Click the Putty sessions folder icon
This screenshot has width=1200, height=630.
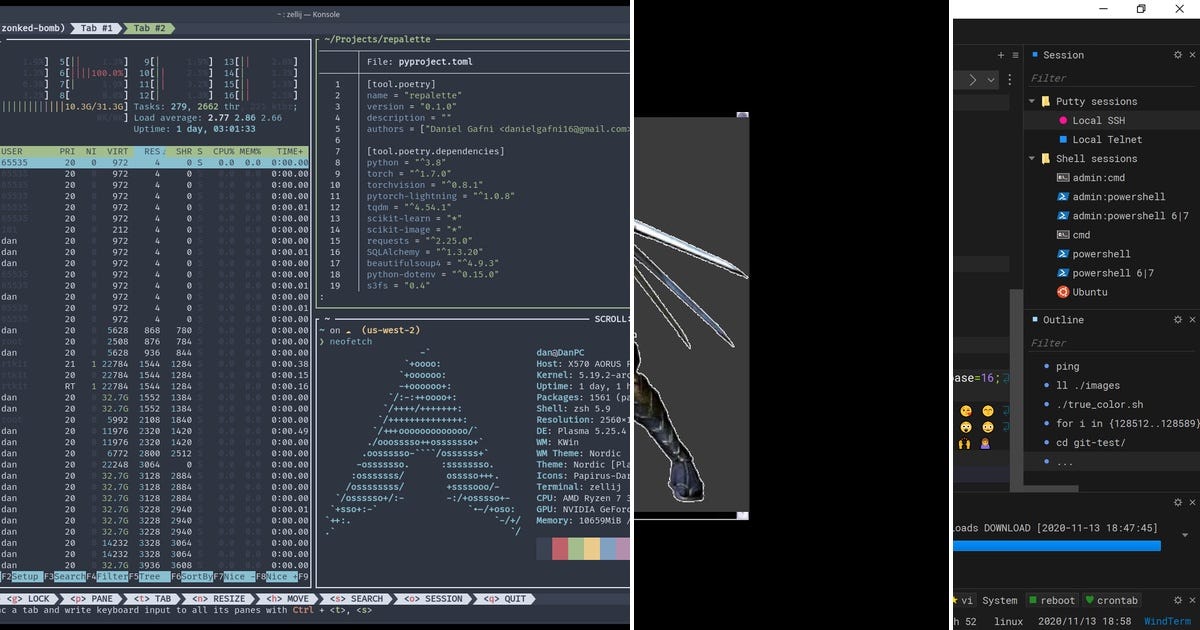pos(1045,101)
